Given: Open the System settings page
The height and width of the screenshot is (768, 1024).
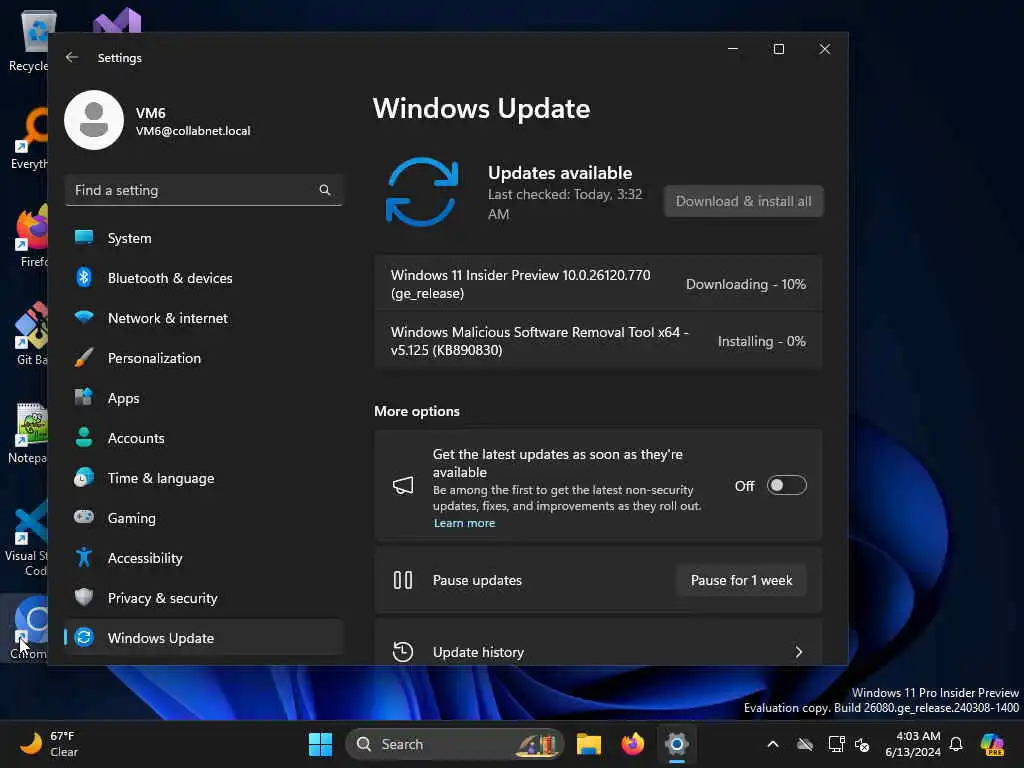Looking at the screenshot, I should click(x=204, y=238).
